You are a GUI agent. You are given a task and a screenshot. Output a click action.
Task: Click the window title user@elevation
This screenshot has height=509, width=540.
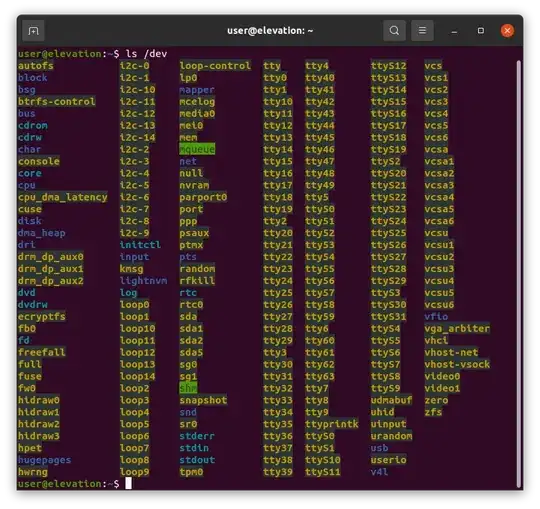point(270,31)
